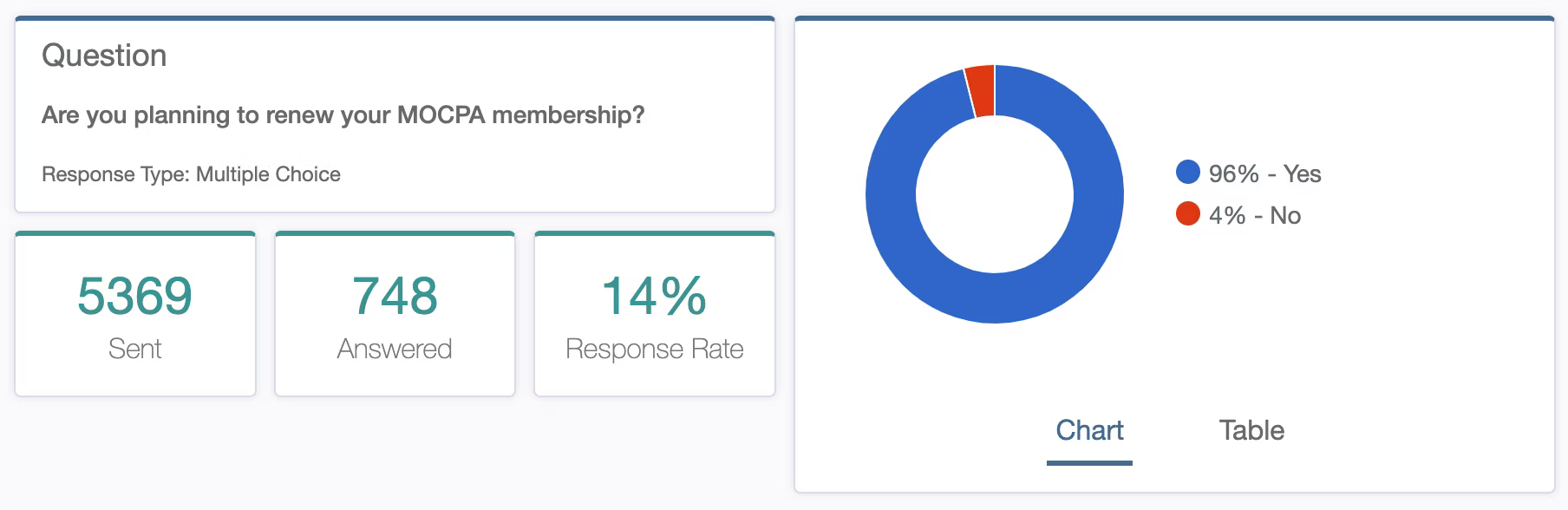1568x510 pixels.
Task: Click the Sent label
Action: tap(135, 349)
